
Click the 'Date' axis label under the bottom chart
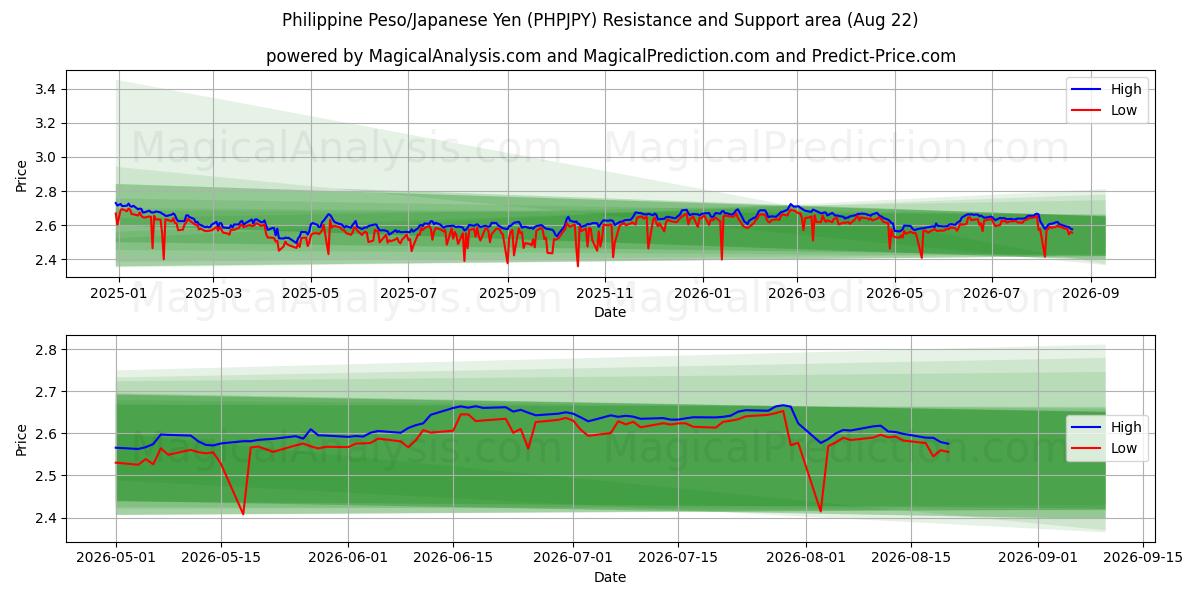(610, 577)
